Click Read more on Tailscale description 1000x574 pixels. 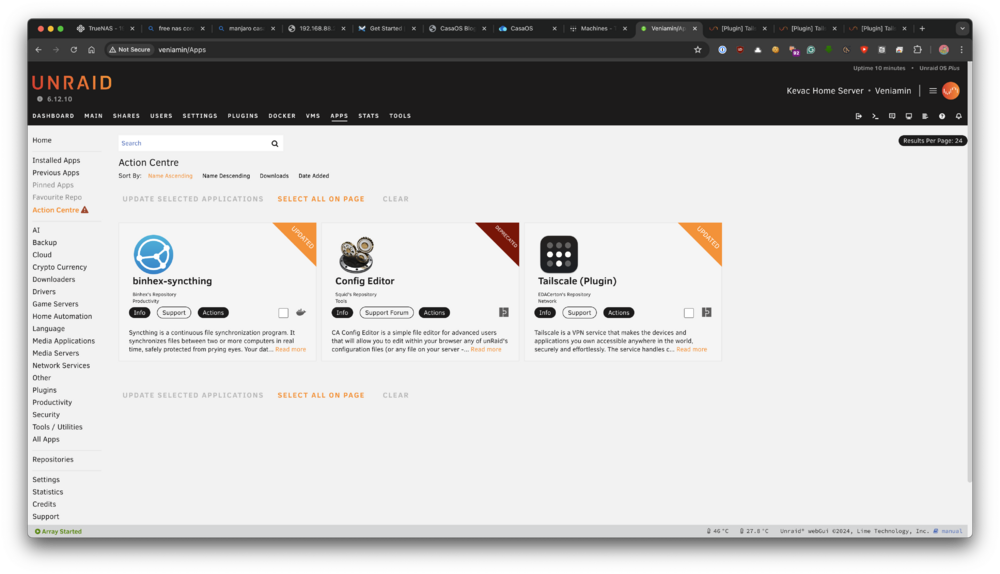point(691,350)
